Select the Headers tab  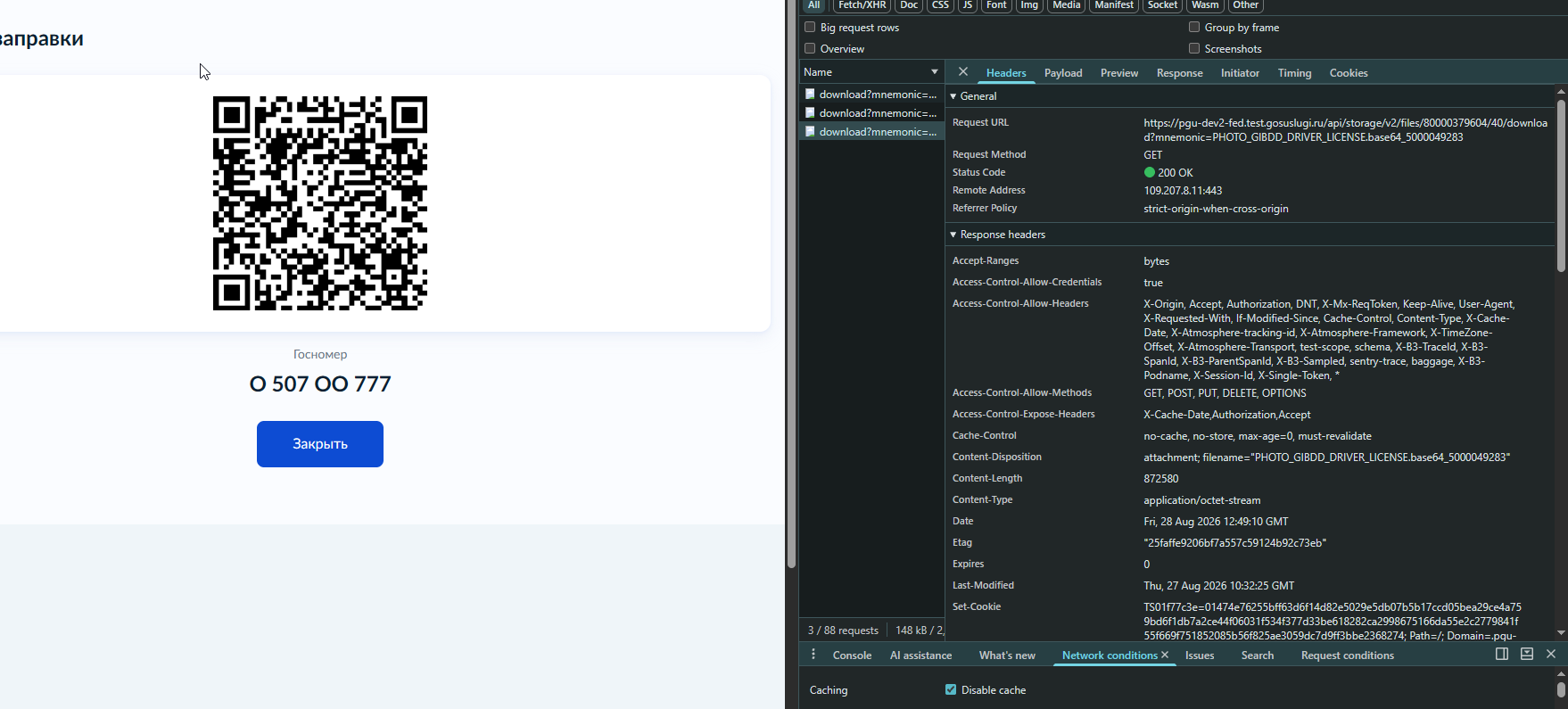1006,73
